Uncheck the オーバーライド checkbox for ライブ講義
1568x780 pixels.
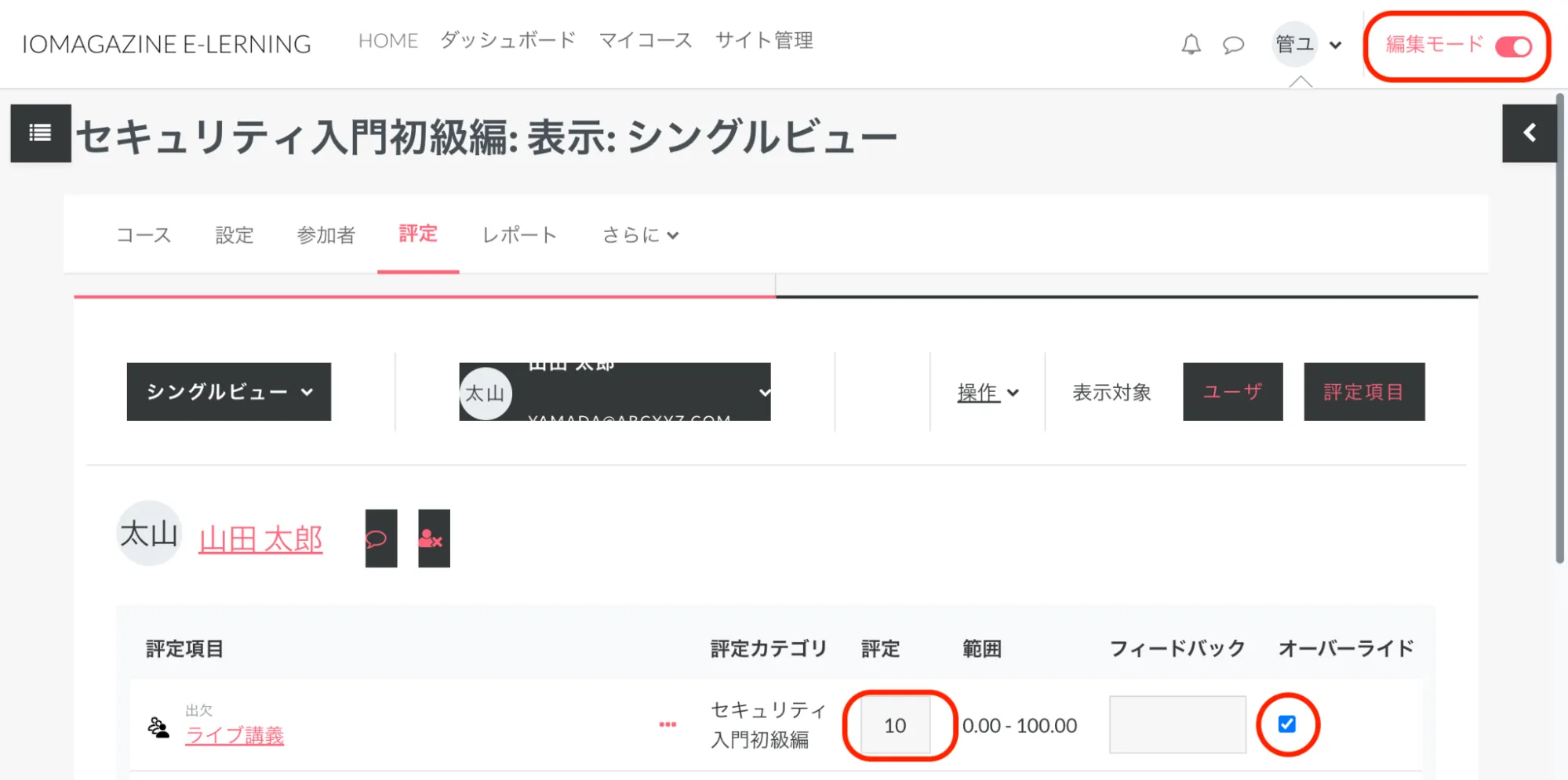pos(1286,724)
